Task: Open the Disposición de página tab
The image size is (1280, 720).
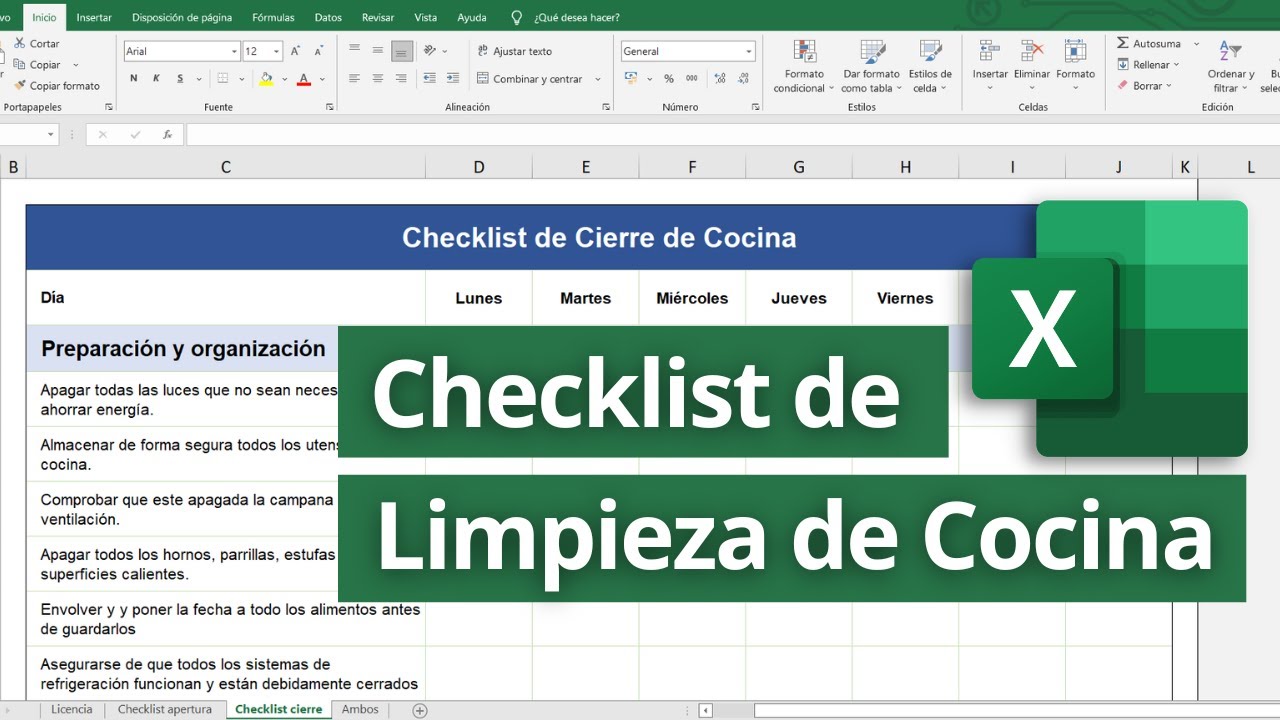Action: [182, 17]
